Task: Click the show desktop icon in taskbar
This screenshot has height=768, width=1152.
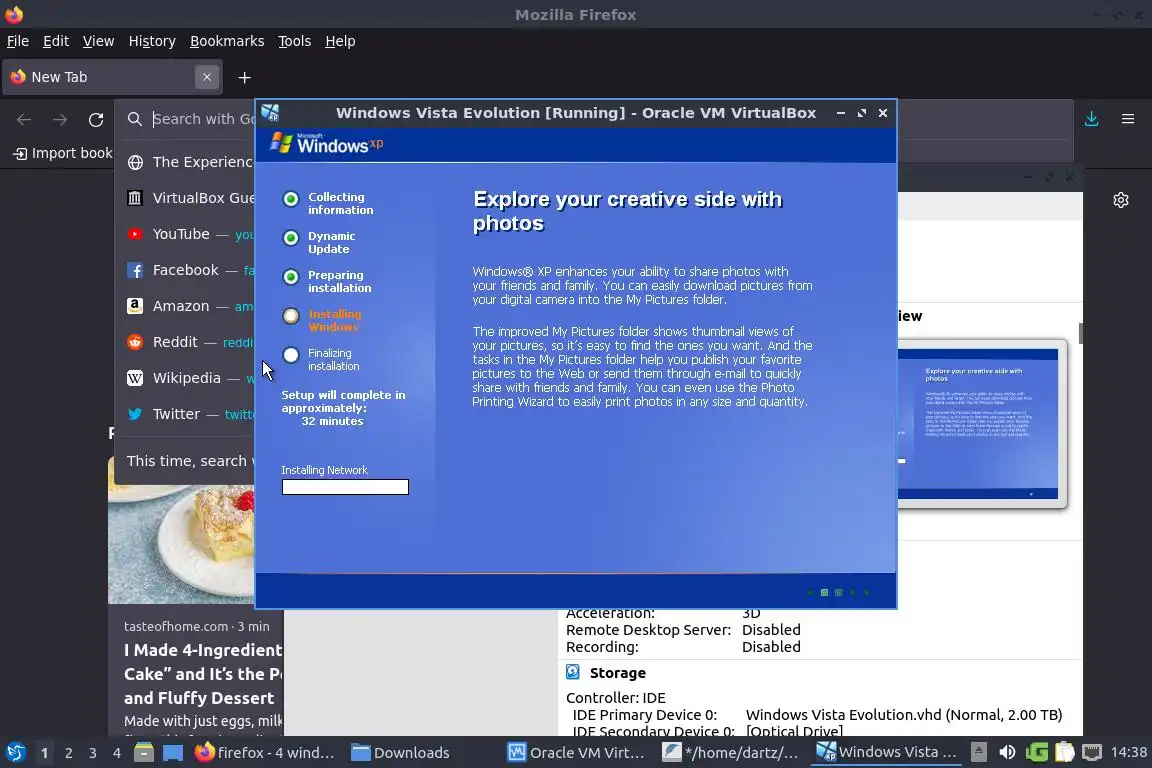Action: 173,753
